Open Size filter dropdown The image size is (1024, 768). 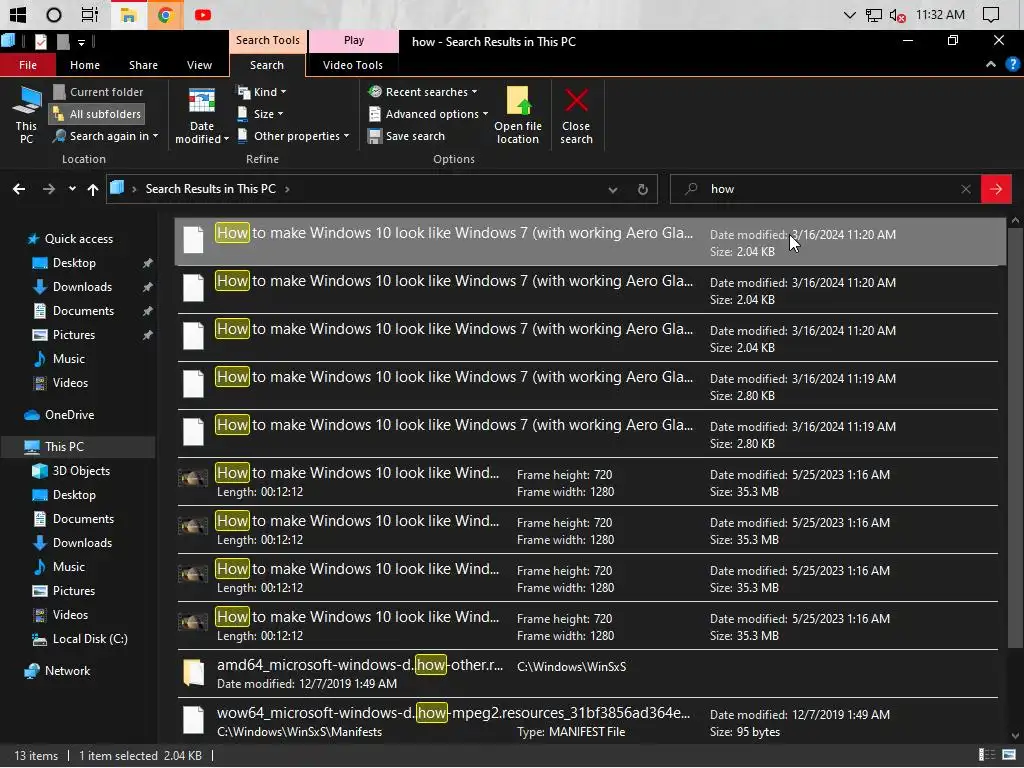260,114
